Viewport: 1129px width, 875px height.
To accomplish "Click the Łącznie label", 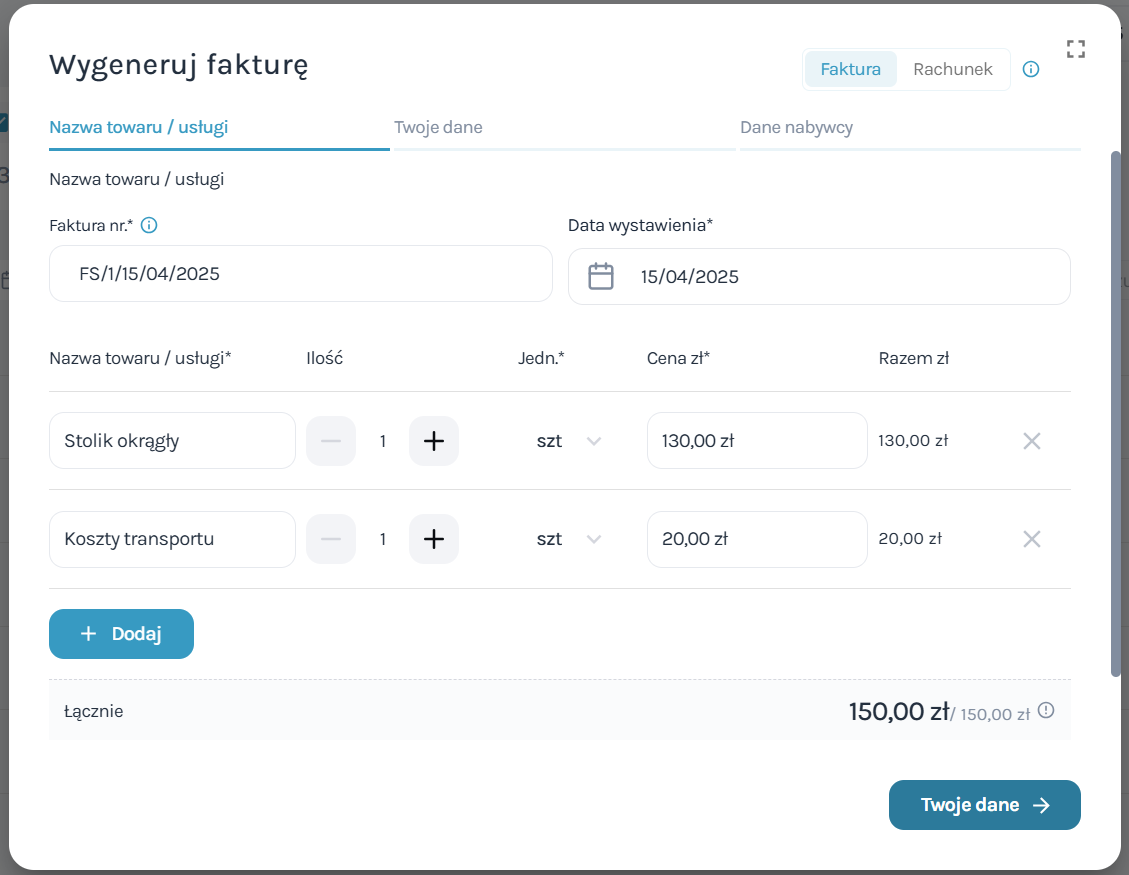I will point(94,712).
